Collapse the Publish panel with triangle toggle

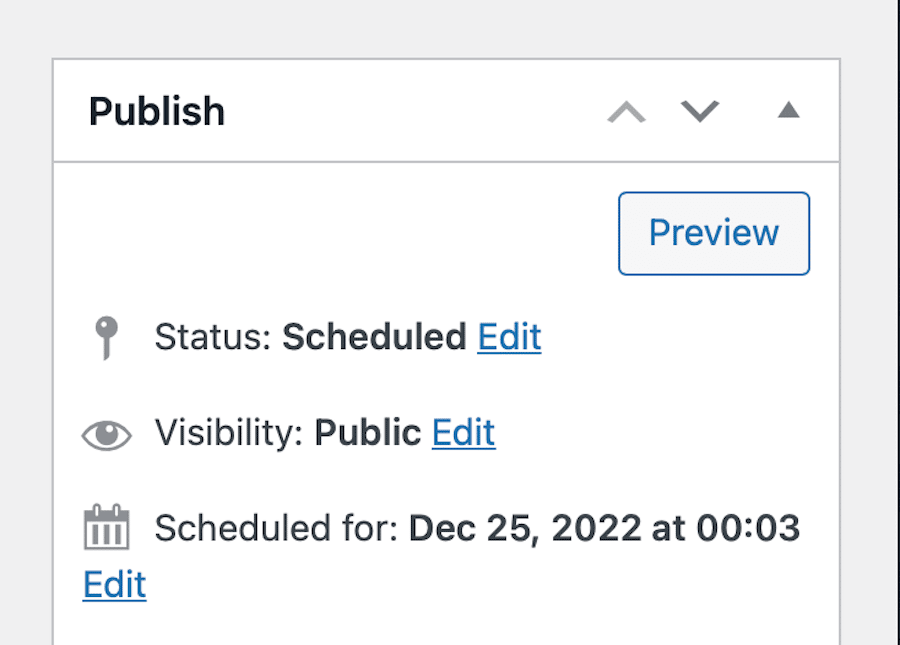click(x=789, y=110)
